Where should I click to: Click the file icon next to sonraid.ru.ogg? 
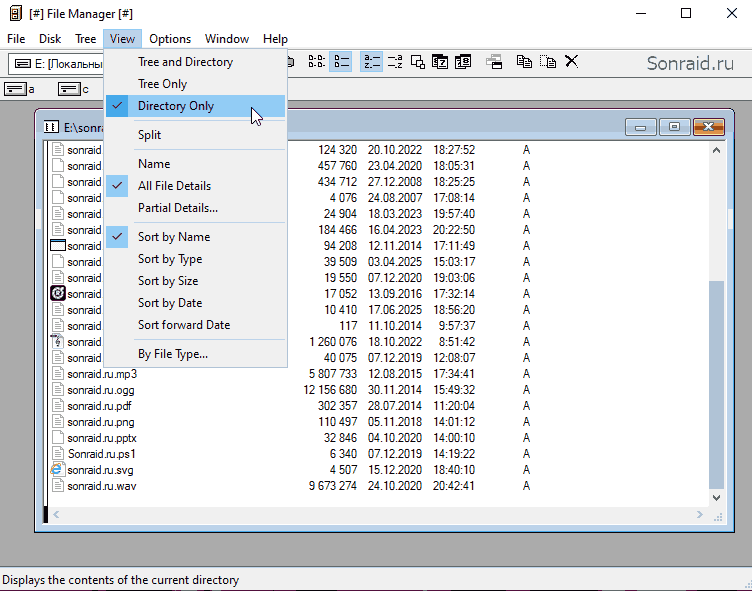click(x=58, y=390)
